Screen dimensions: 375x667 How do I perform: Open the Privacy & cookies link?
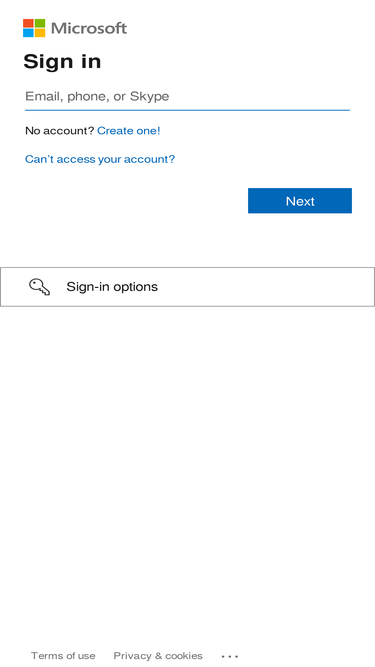pyautogui.click(x=158, y=656)
